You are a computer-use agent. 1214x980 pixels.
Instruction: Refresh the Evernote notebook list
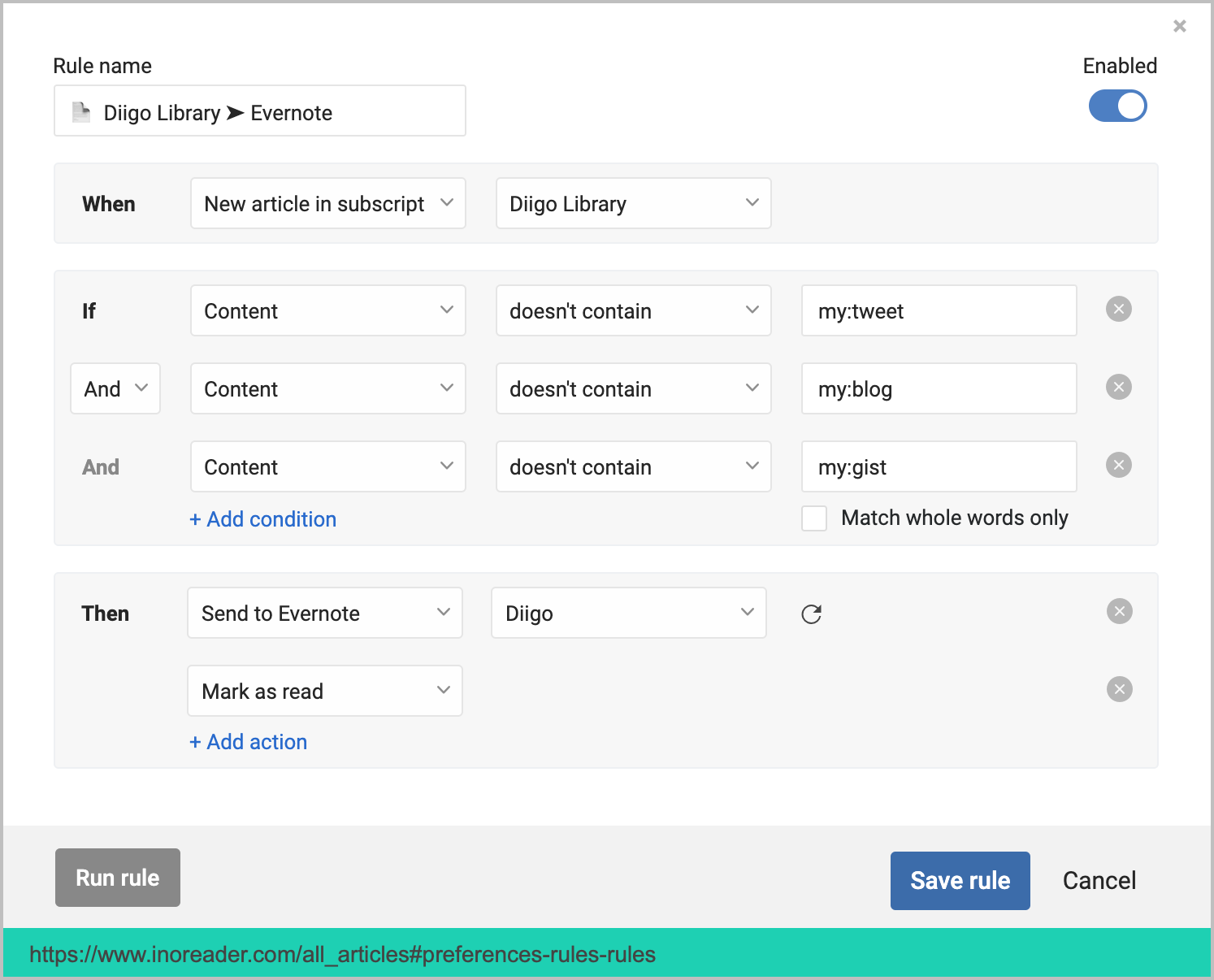click(x=812, y=614)
